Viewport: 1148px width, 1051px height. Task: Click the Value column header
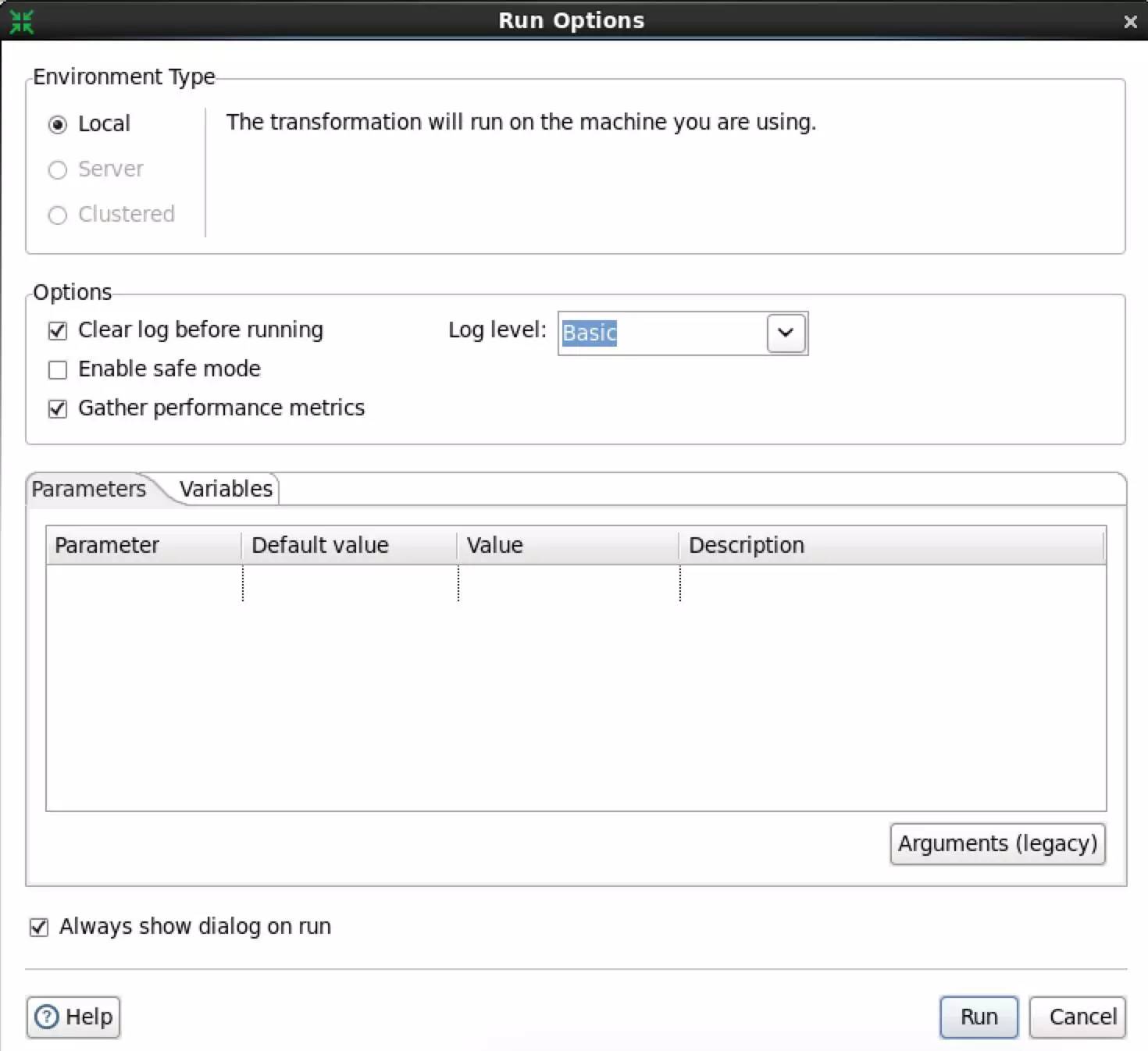569,545
